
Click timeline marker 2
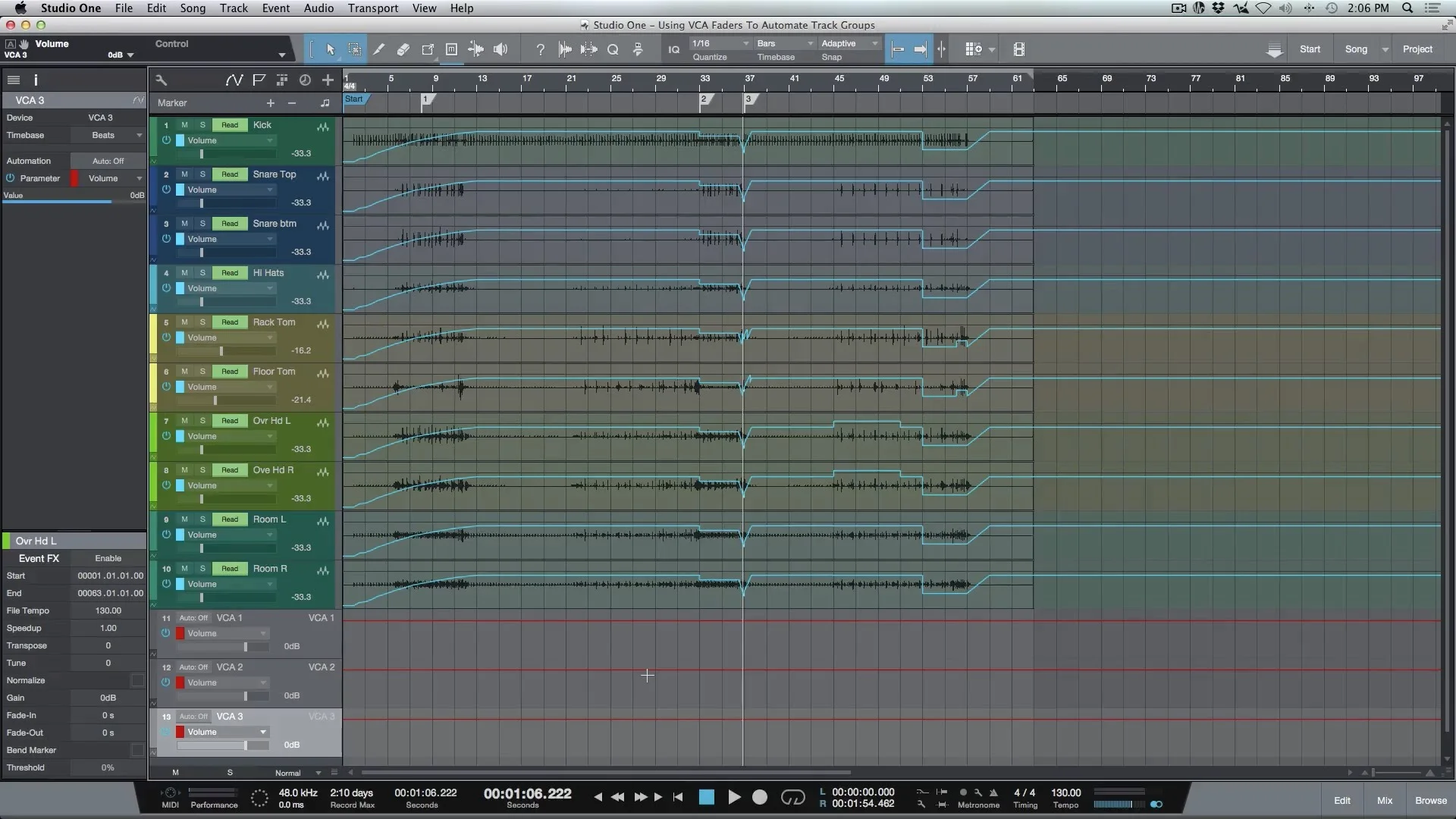(x=705, y=99)
